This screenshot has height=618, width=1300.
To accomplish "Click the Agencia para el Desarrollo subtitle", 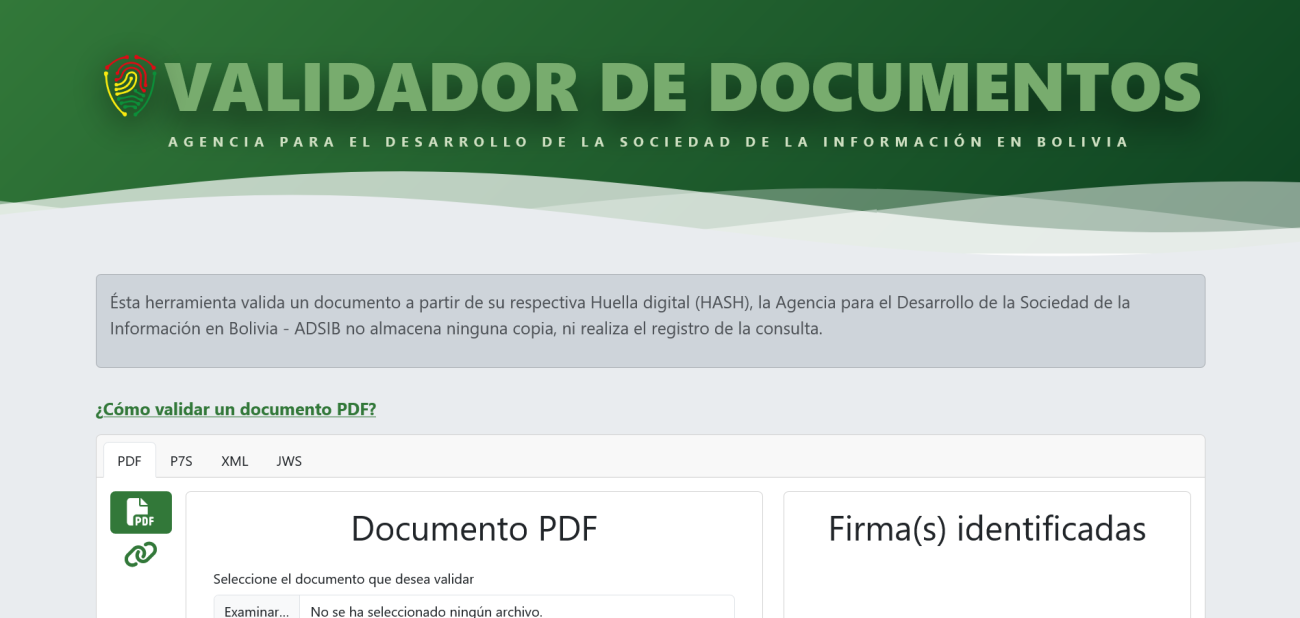I will point(649,142).
